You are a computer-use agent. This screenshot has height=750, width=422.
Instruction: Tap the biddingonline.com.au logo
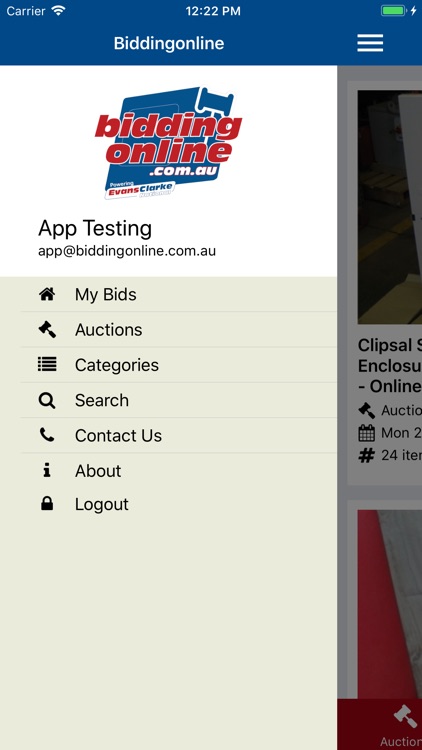[168, 143]
